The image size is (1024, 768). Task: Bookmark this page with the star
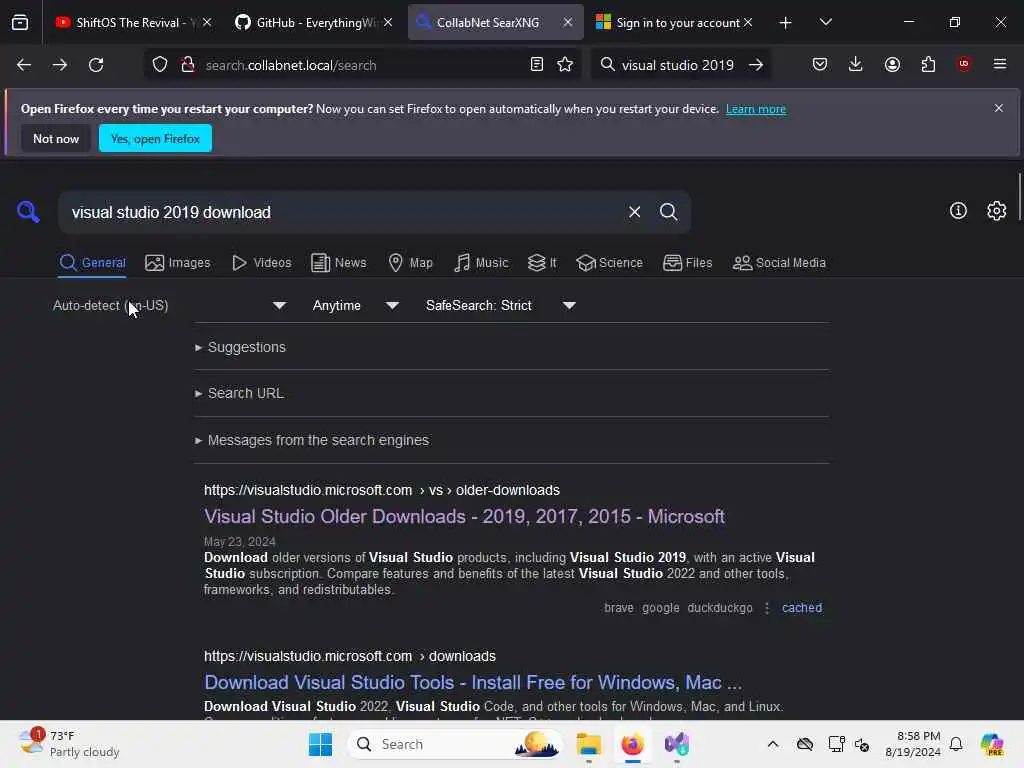566,65
